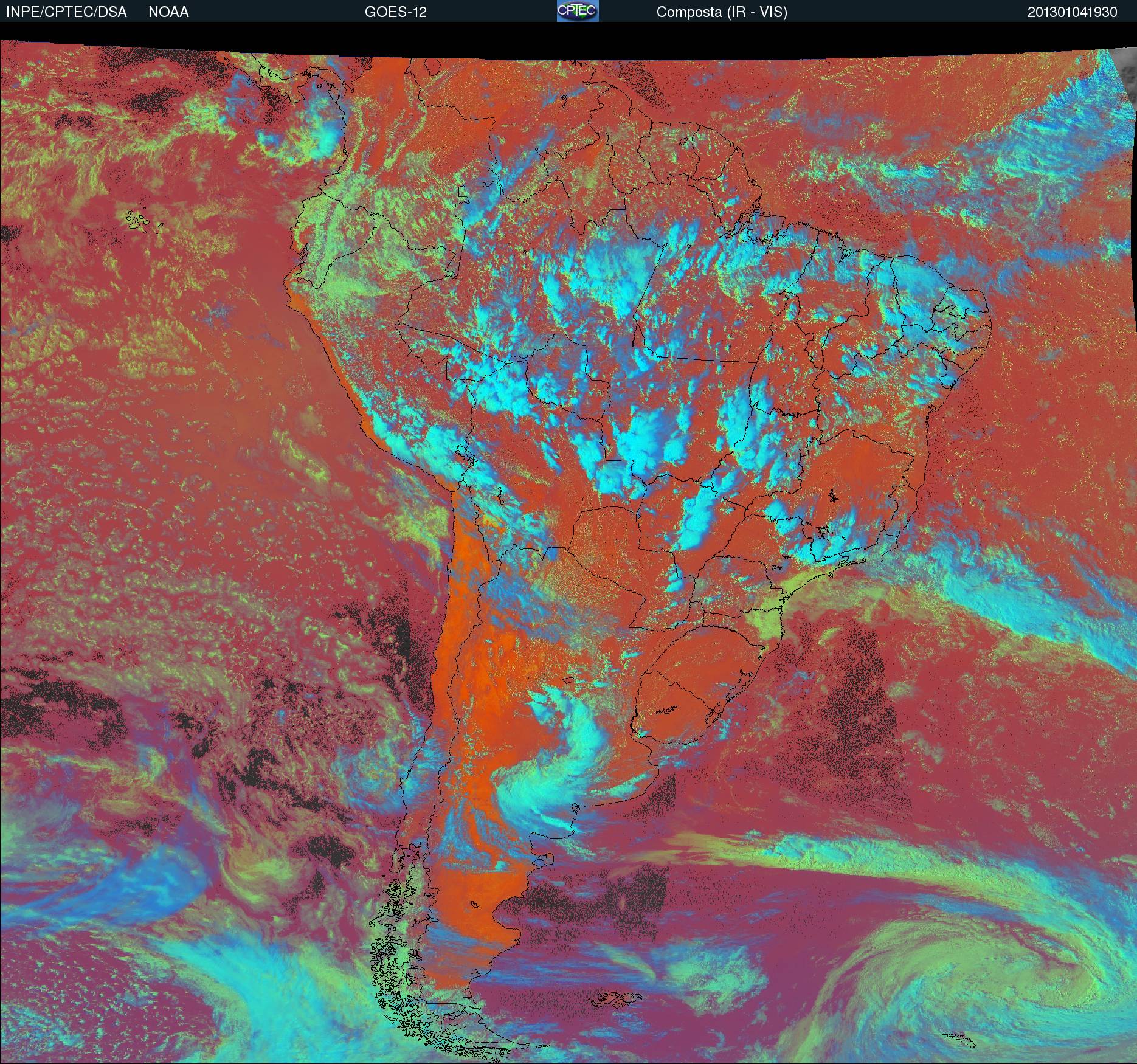Click the CPTEC logo in the header
Screen dimensions: 1137x1064
pyautogui.click(x=578, y=11)
